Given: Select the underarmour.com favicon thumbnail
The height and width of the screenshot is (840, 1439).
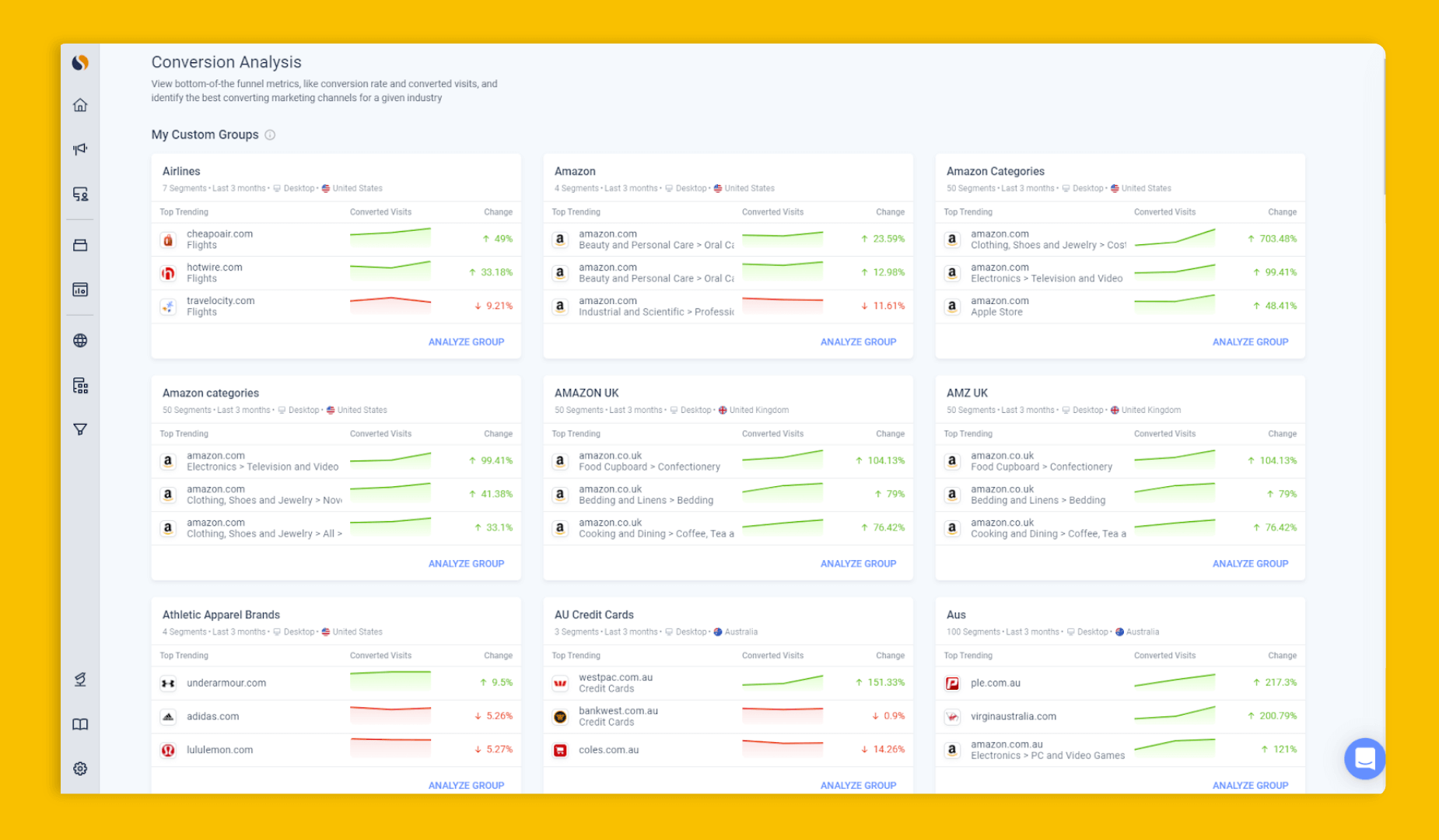Looking at the screenshot, I should [x=168, y=683].
